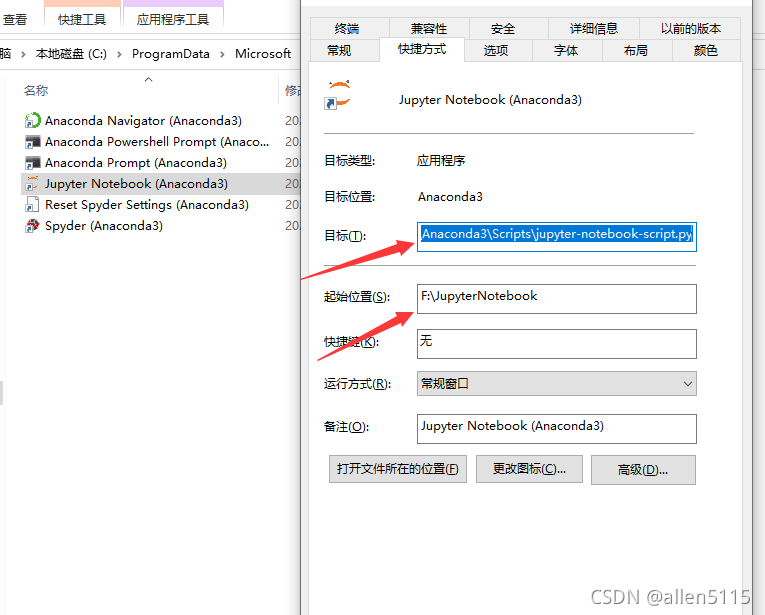Viewport: 765px width, 615px height.
Task: Select Spyder (Anaconda3) entry
Action: (x=104, y=226)
